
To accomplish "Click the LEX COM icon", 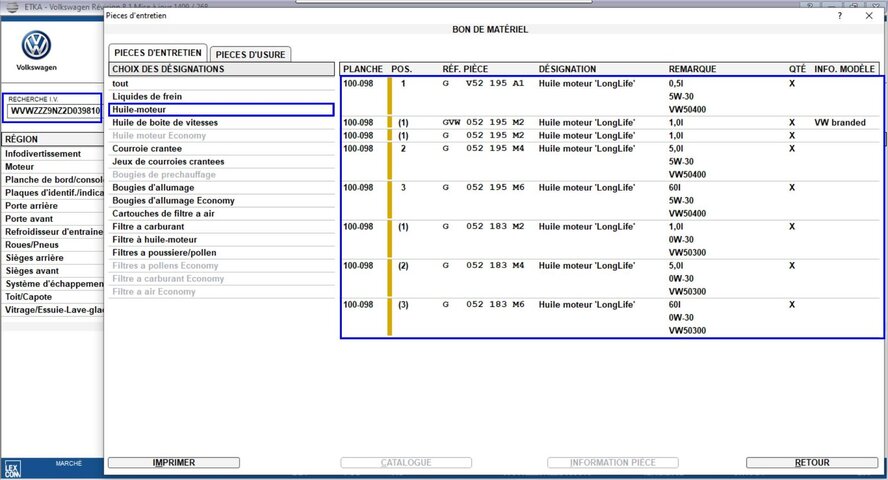I will [x=12, y=466].
